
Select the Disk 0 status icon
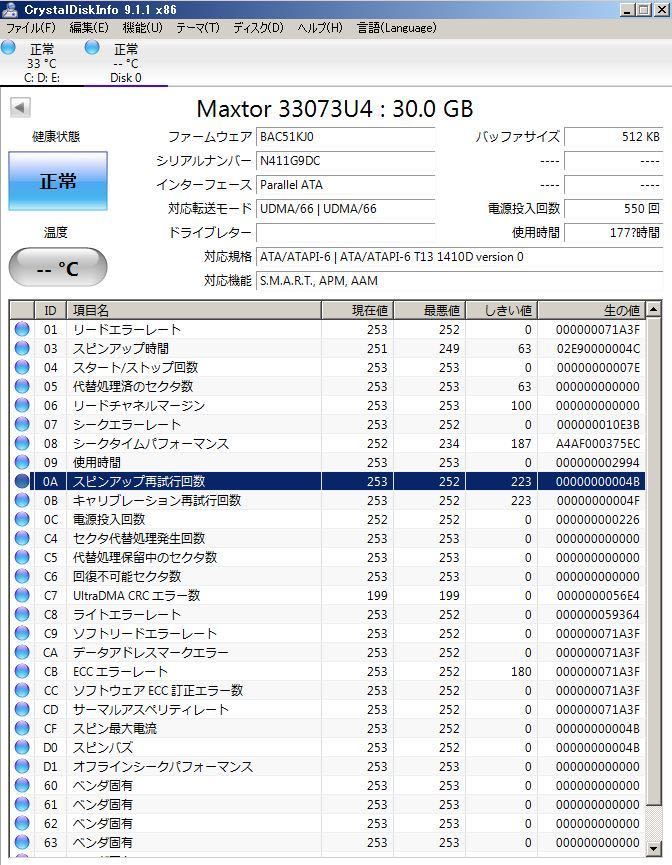coord(92,48)
